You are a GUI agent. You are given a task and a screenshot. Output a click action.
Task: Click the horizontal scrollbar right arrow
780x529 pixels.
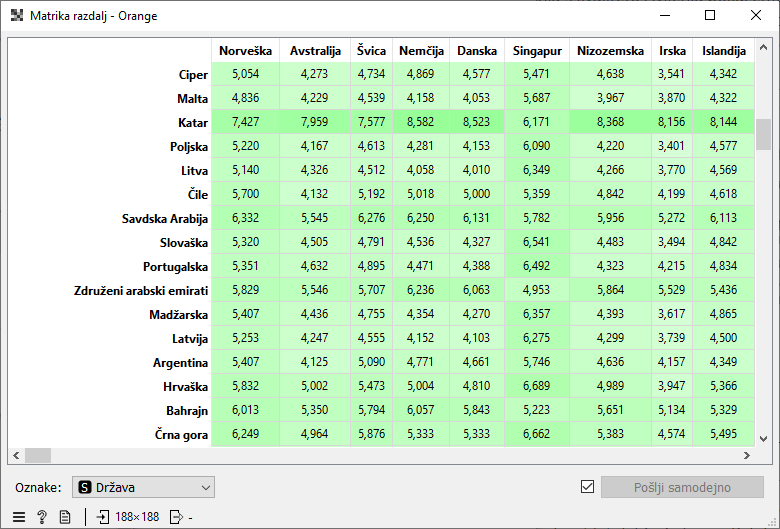point(746,455)
